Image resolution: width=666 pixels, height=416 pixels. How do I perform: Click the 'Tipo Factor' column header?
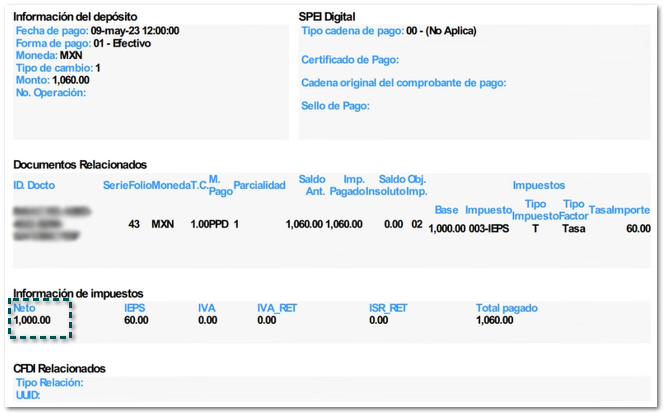(573, 210)
